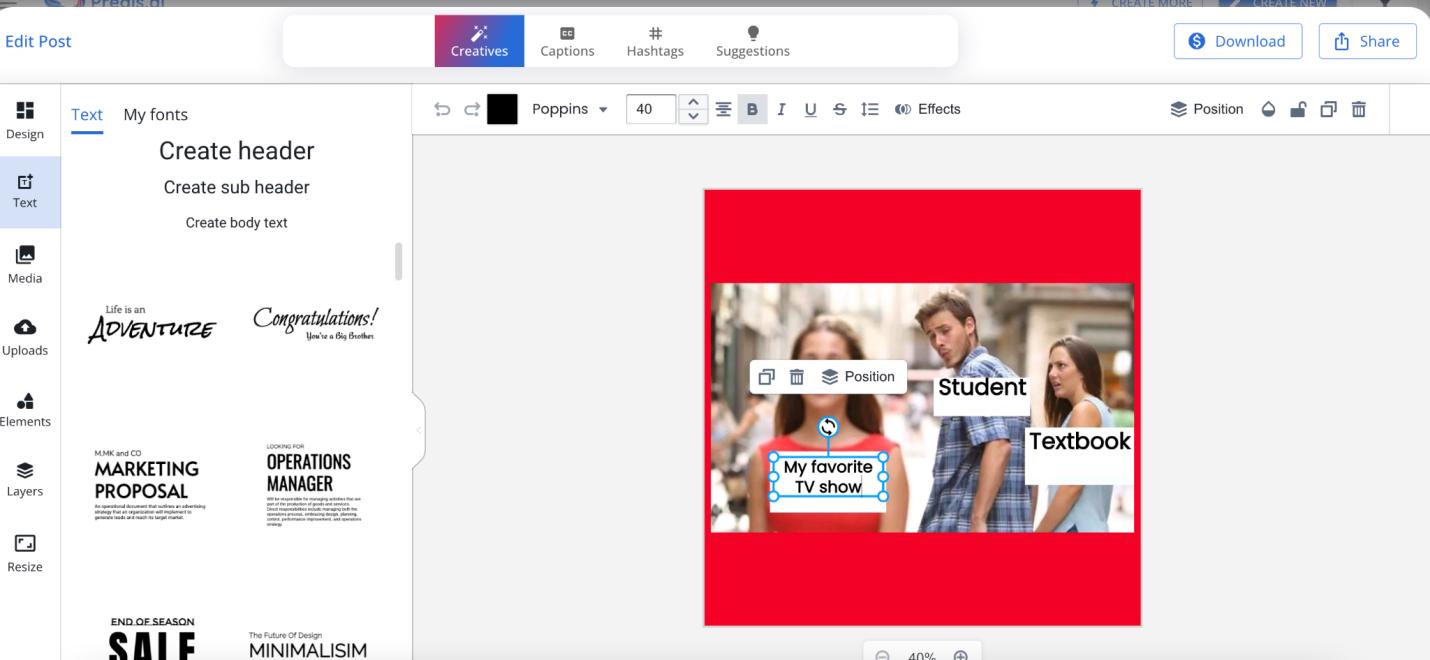Toggle underline formatting
1430x660 pixels.
click(x=811, y=109)
